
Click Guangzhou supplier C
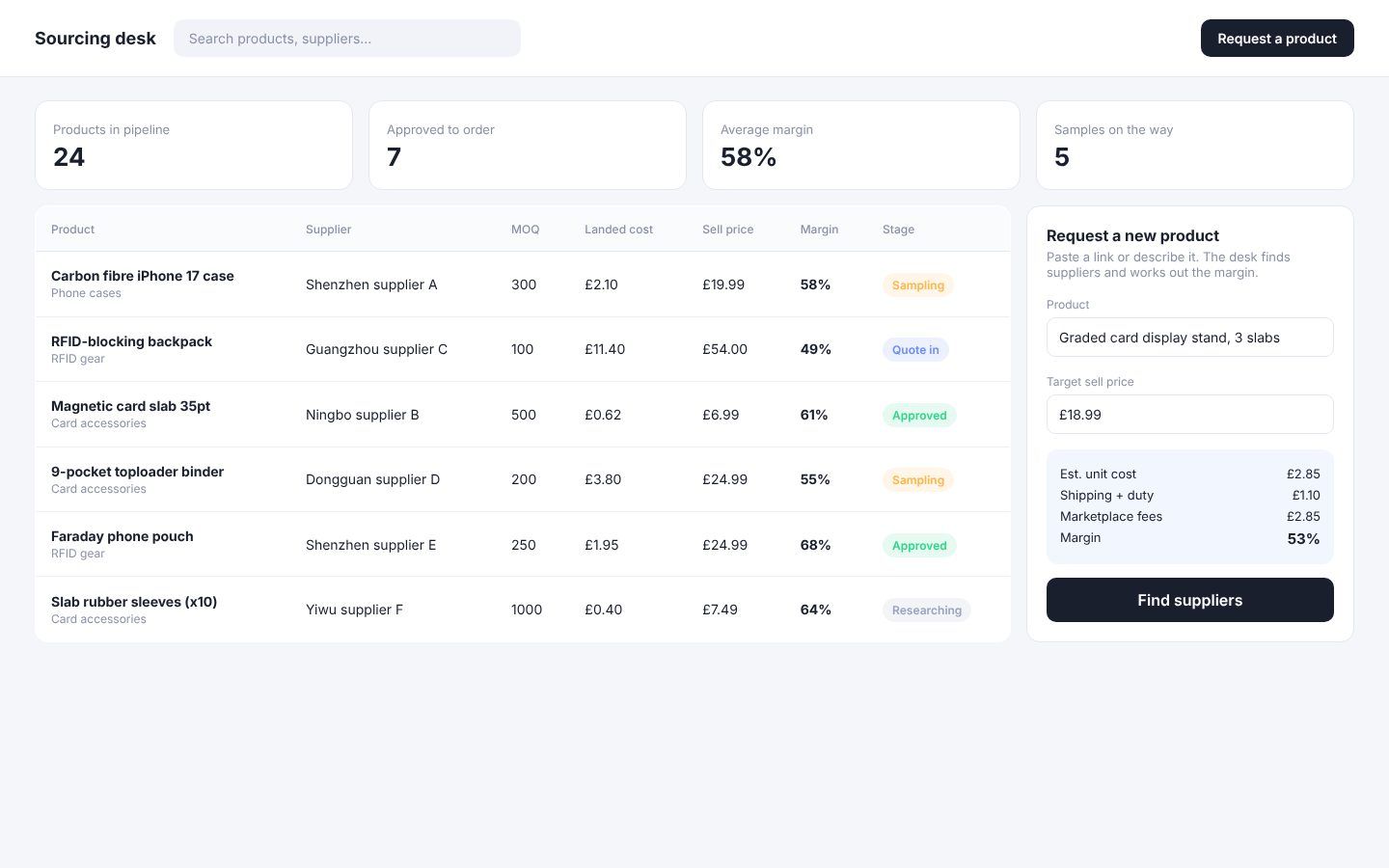click(x=376, y=349)
